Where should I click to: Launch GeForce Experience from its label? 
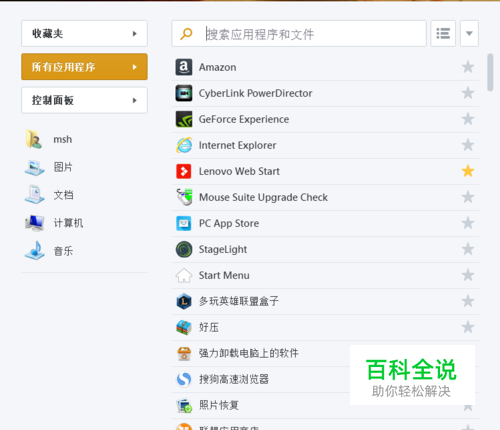click(244, 119)
